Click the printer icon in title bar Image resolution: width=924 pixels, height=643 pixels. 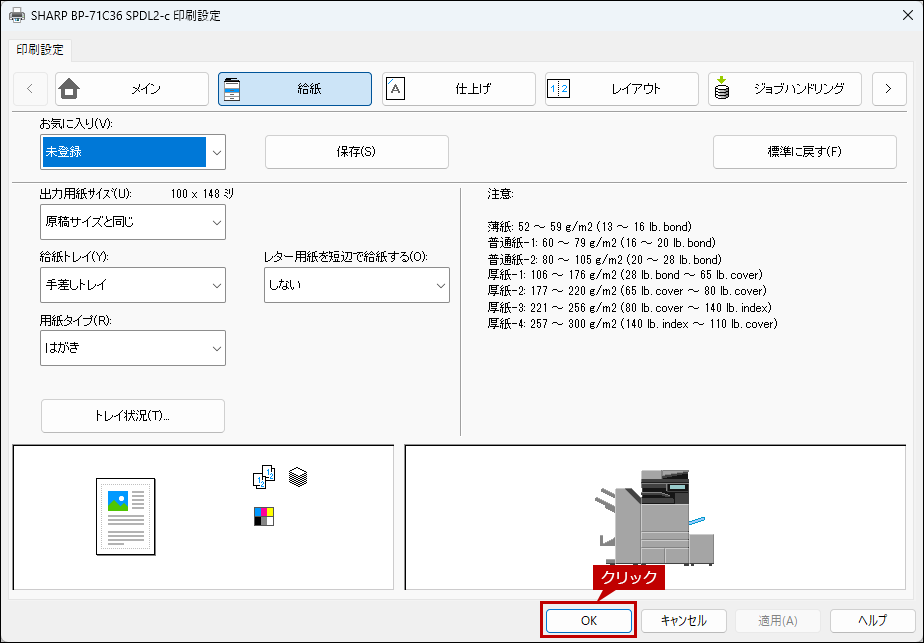[x=16, y=16]
